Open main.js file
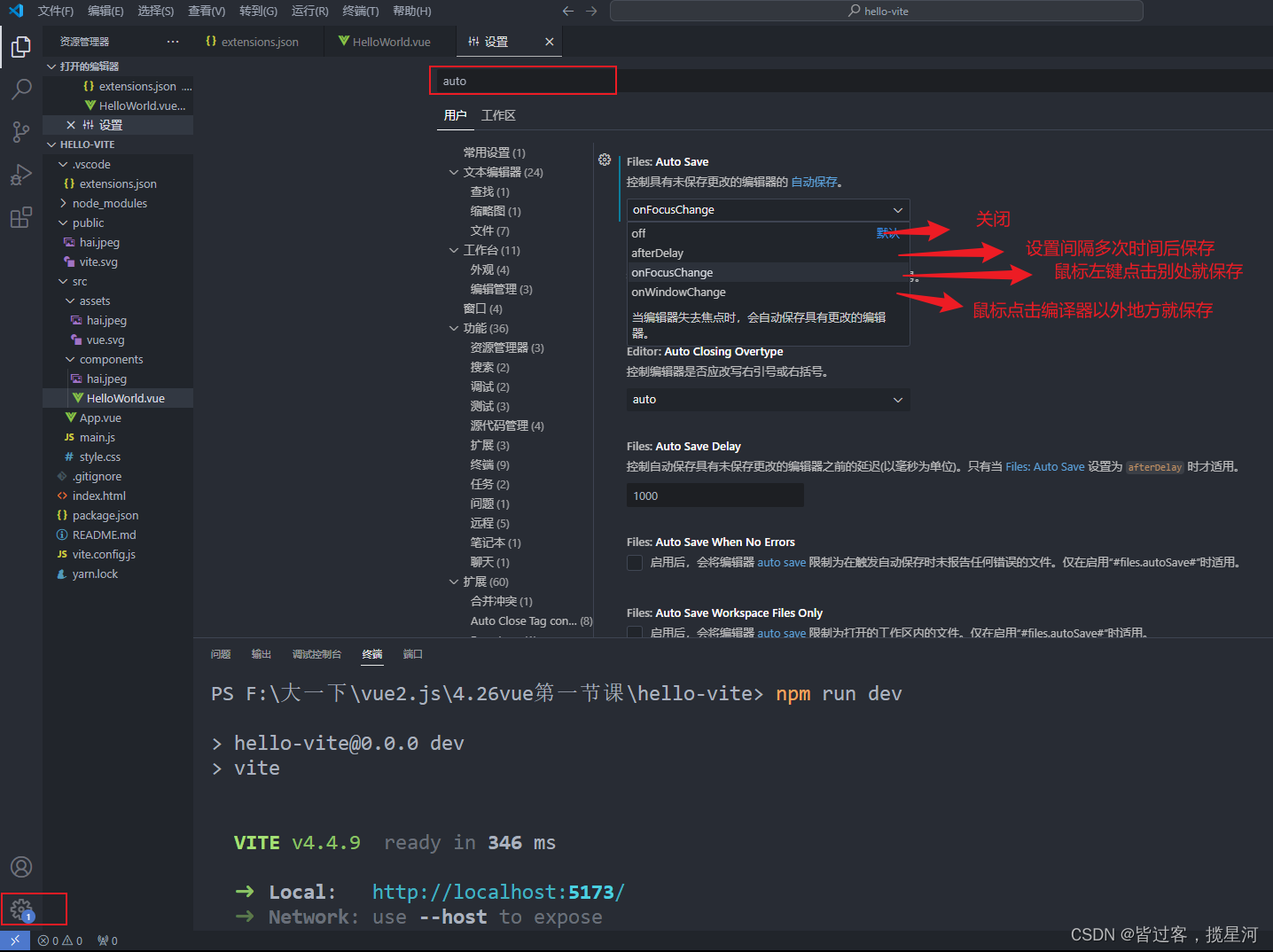The image size is (1273, 952). pyautogui.click(x=98, y=437)
